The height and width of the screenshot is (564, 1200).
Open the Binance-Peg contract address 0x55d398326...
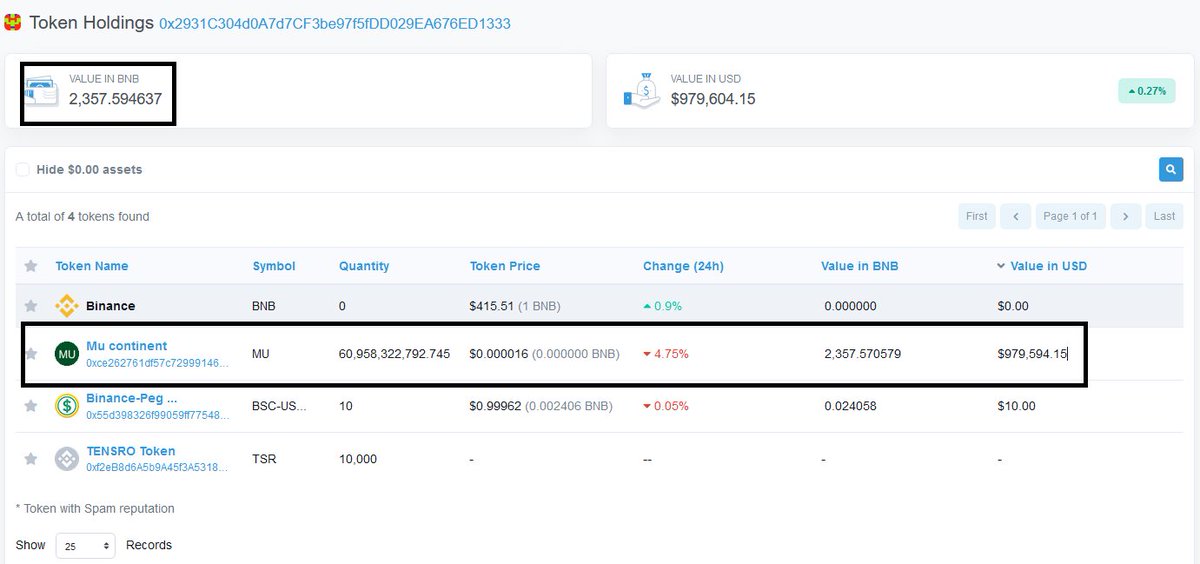click(158, 415)
